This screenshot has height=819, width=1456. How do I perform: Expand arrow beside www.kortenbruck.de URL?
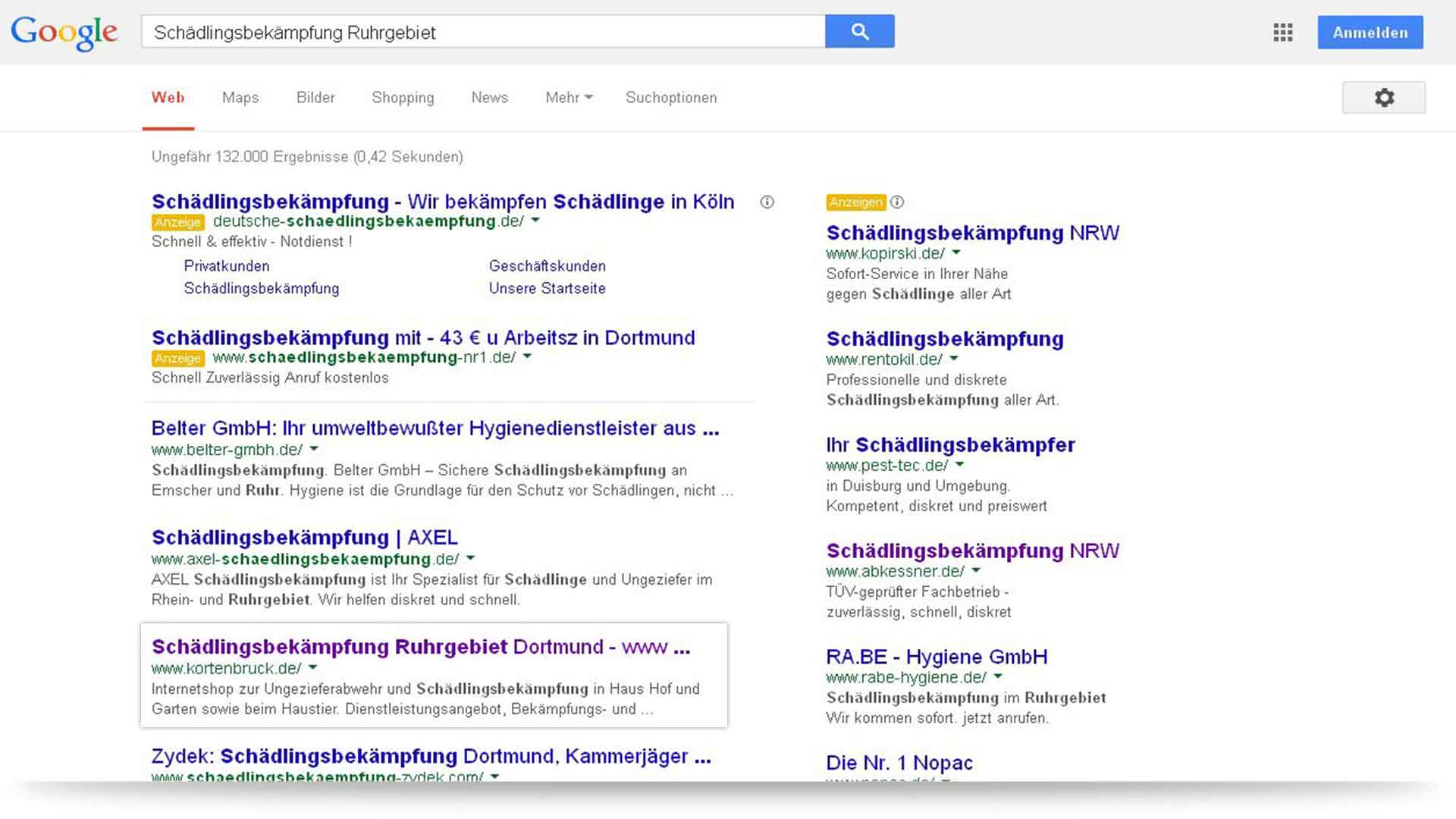coord(313,668)
